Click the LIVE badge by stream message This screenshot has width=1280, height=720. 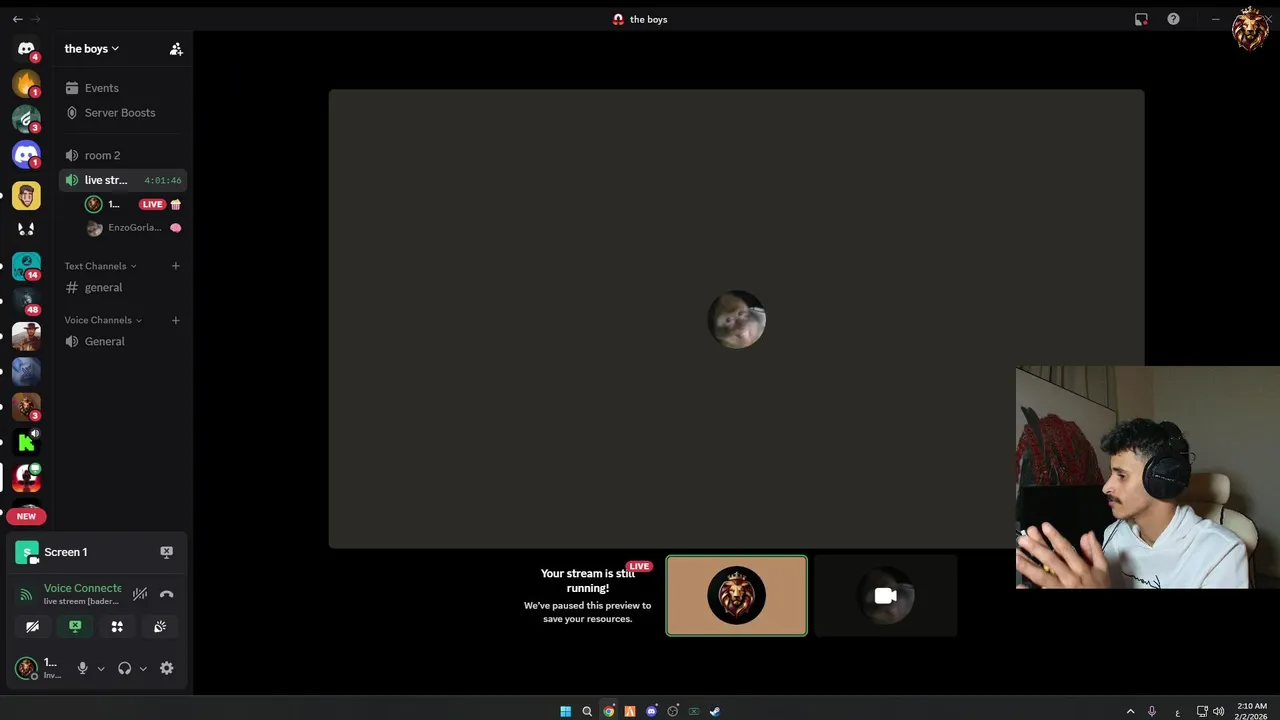click(639, 566)
